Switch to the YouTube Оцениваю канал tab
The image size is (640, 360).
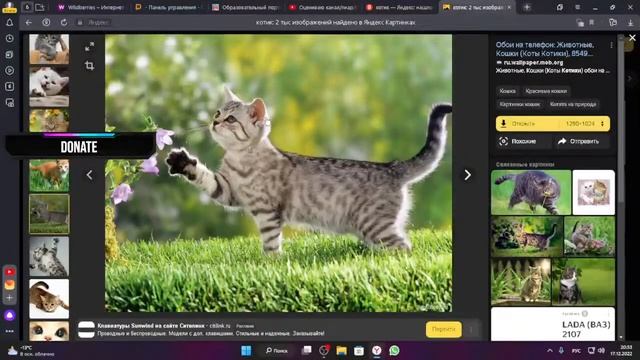point(322,7)
